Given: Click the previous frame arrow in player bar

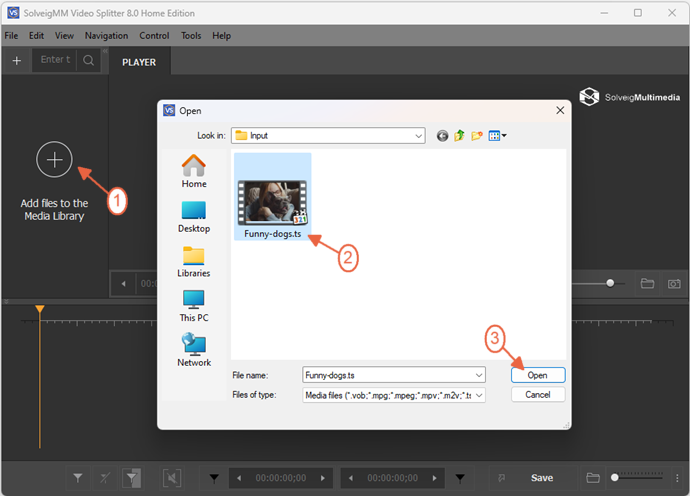Looking at the screenshot, I should point(124,284).
